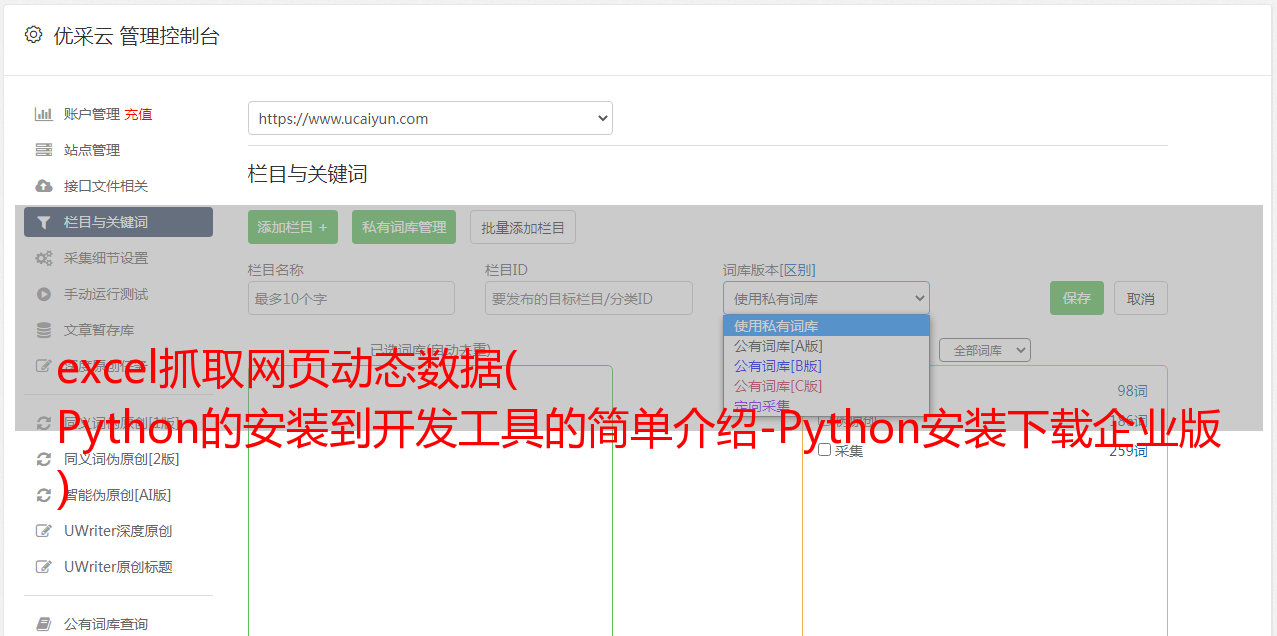Click the bar chart icon for 账户管理
The width and height of the screenshot is (1277, 636).
click(43, 114)
